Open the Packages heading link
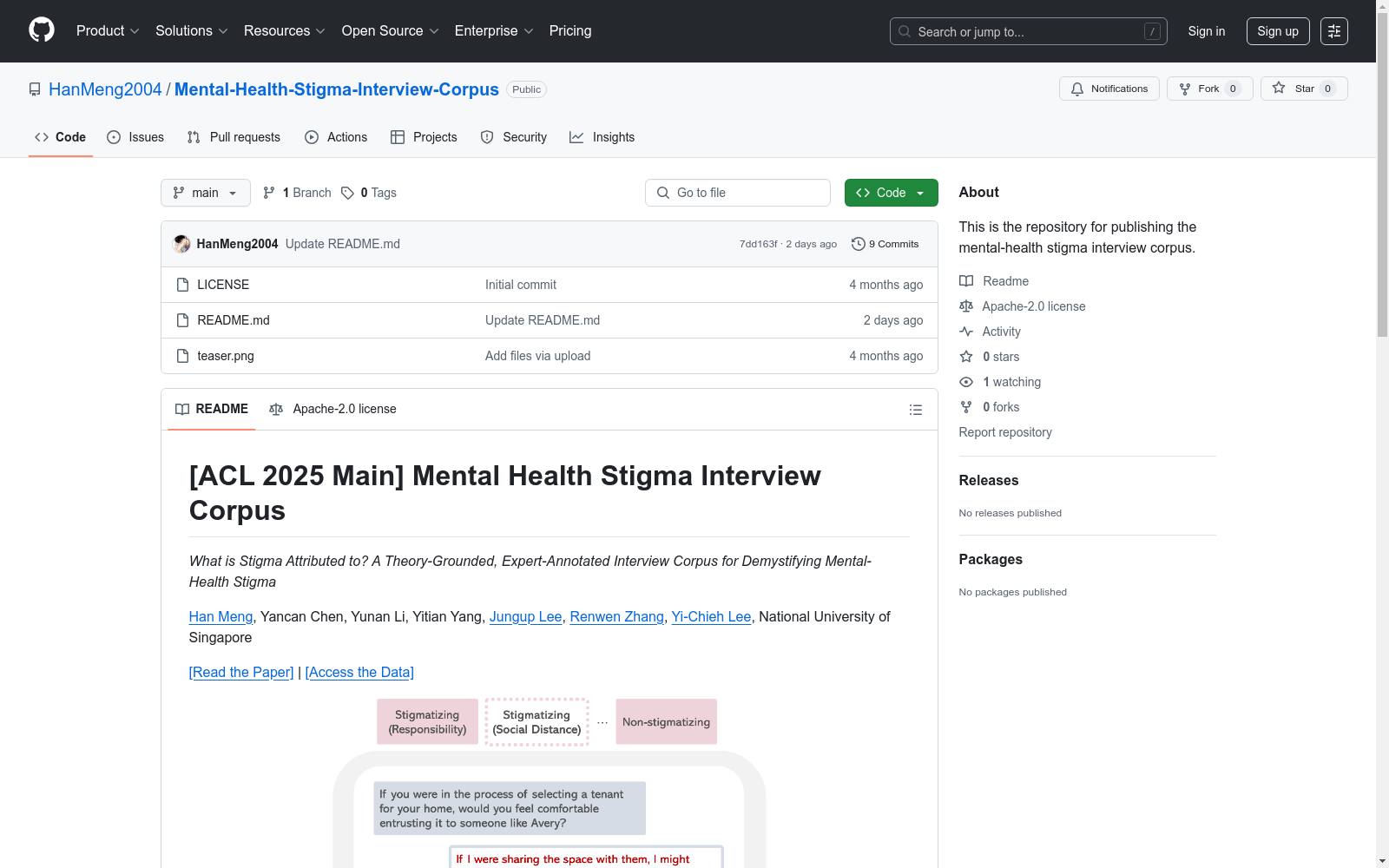Viewport: 1389px width, 868px height. [x=991, y=560]
